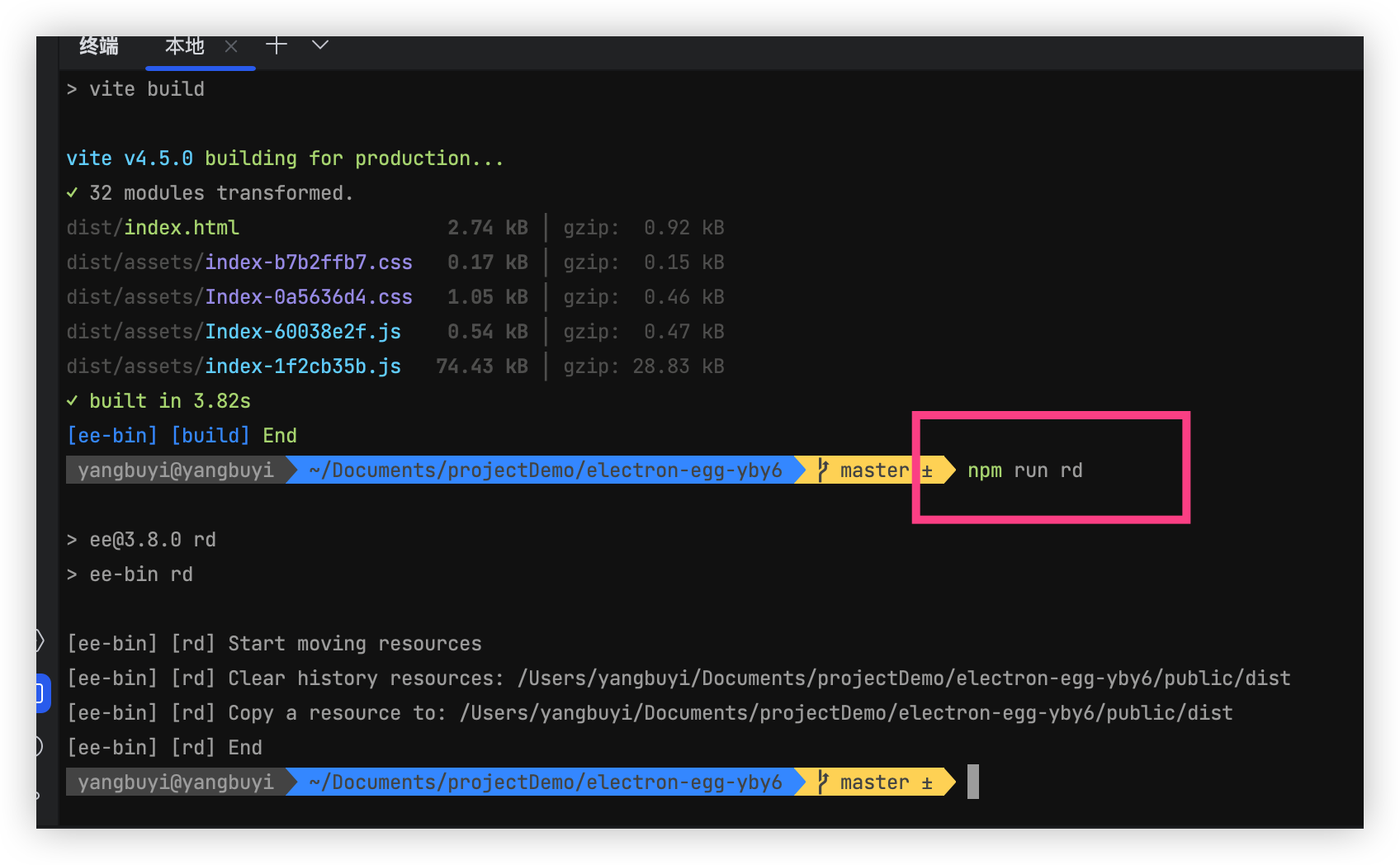This screenshot has height=865, width=1400.
Task: Click the '[ee-bin] [rd] End' line
Action: pos(164,748)
